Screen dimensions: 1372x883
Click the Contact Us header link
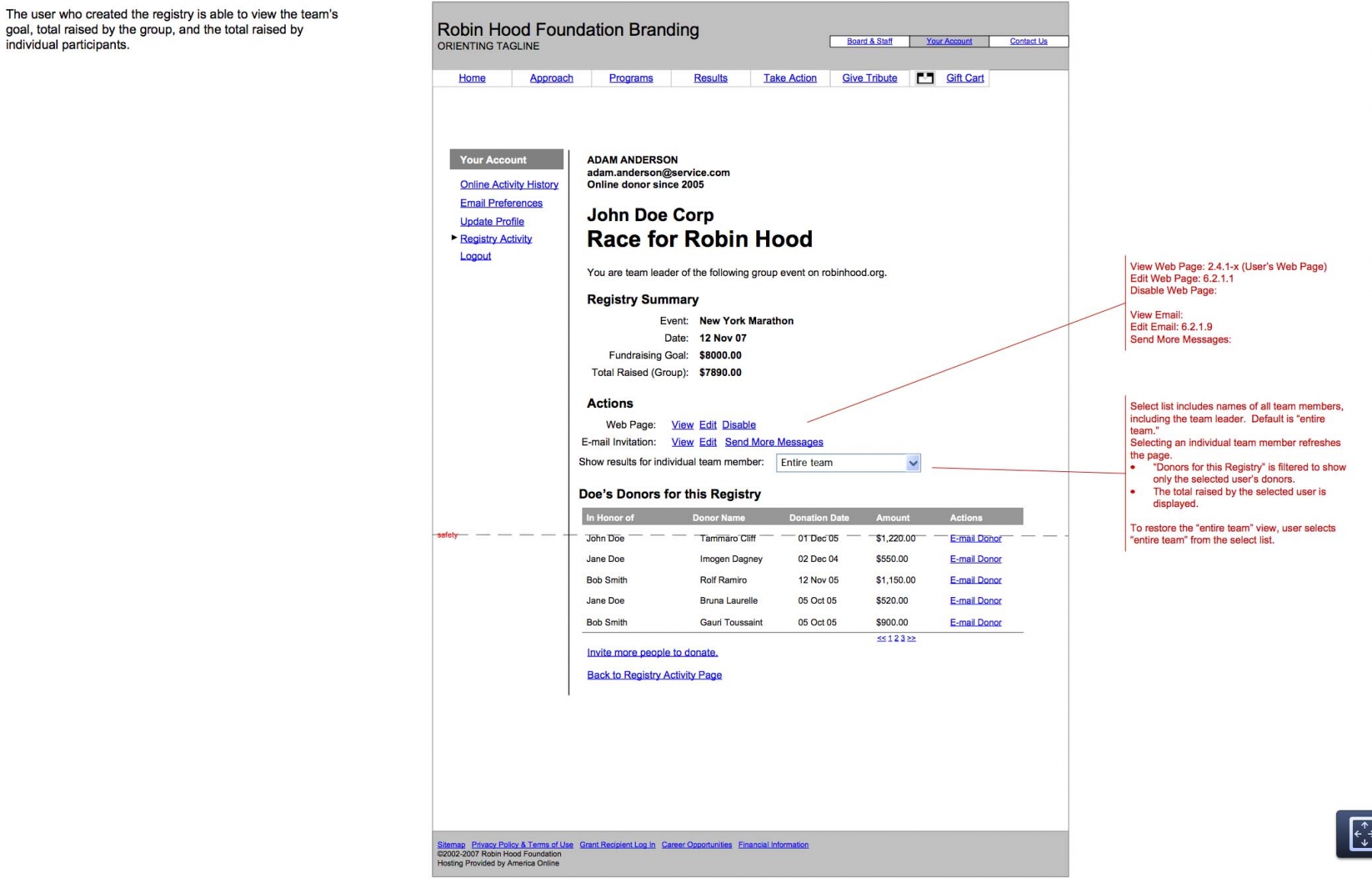[1028, 41]
